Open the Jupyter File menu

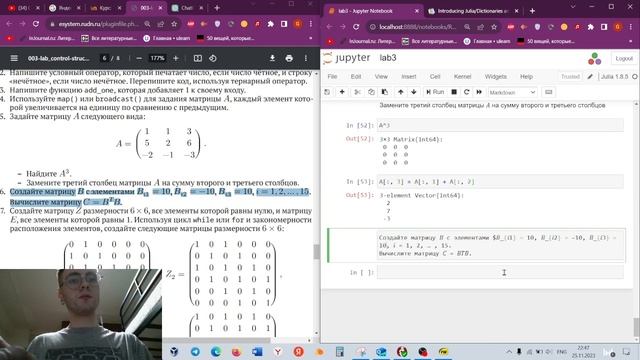[332, 76]
